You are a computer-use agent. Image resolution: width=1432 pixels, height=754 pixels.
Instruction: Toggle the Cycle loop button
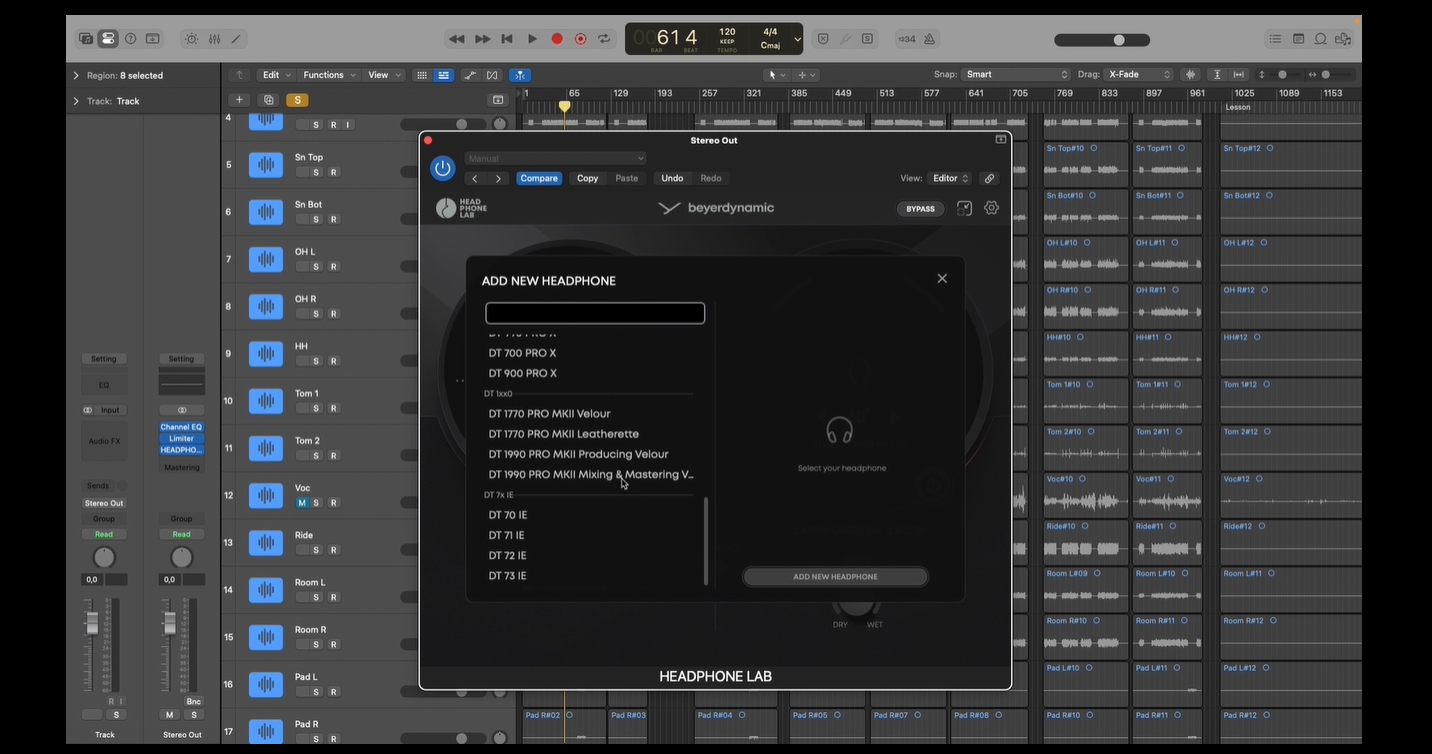(x=604, y=39)
